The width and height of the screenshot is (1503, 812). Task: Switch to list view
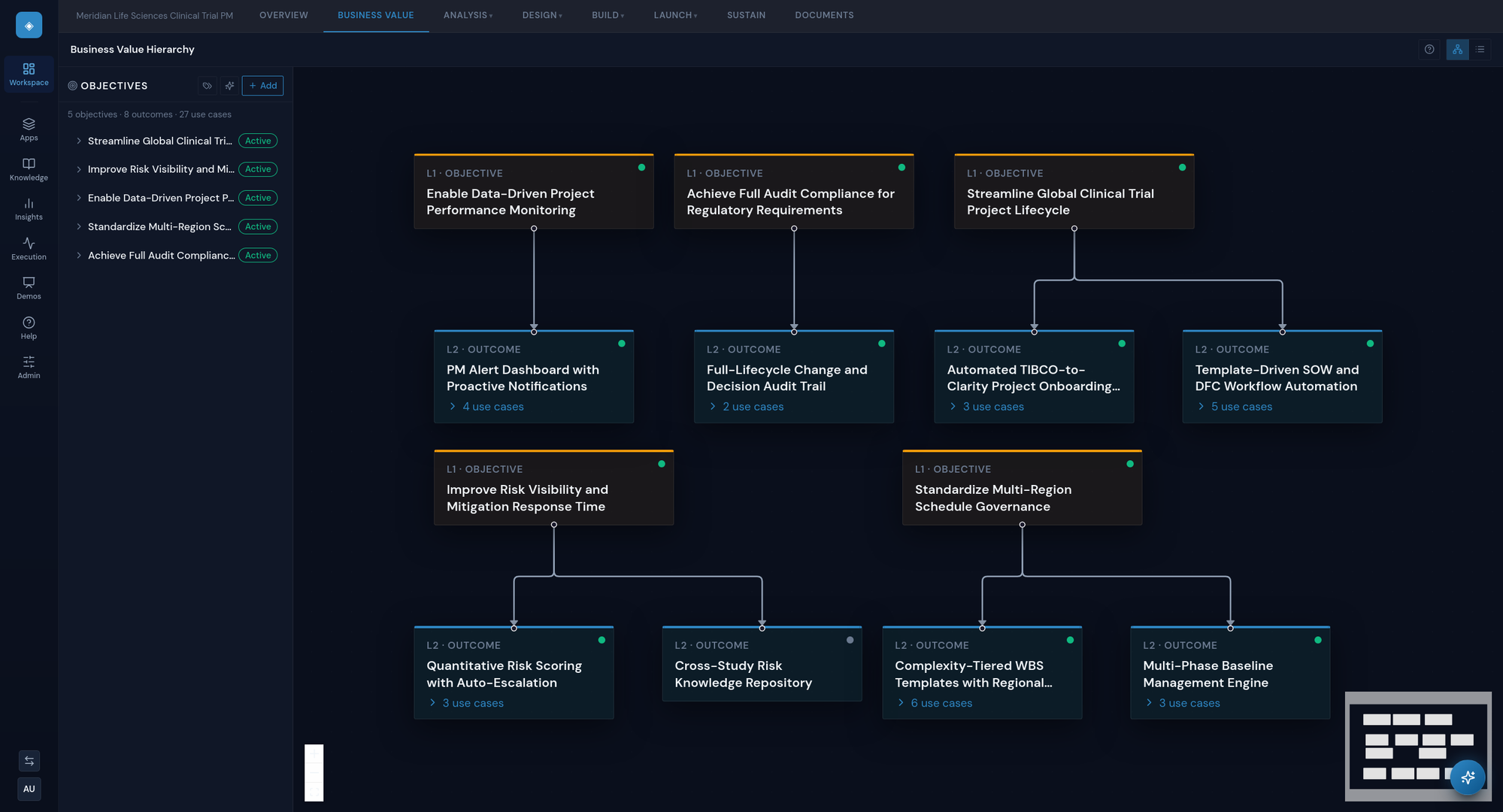[1480, 50]
